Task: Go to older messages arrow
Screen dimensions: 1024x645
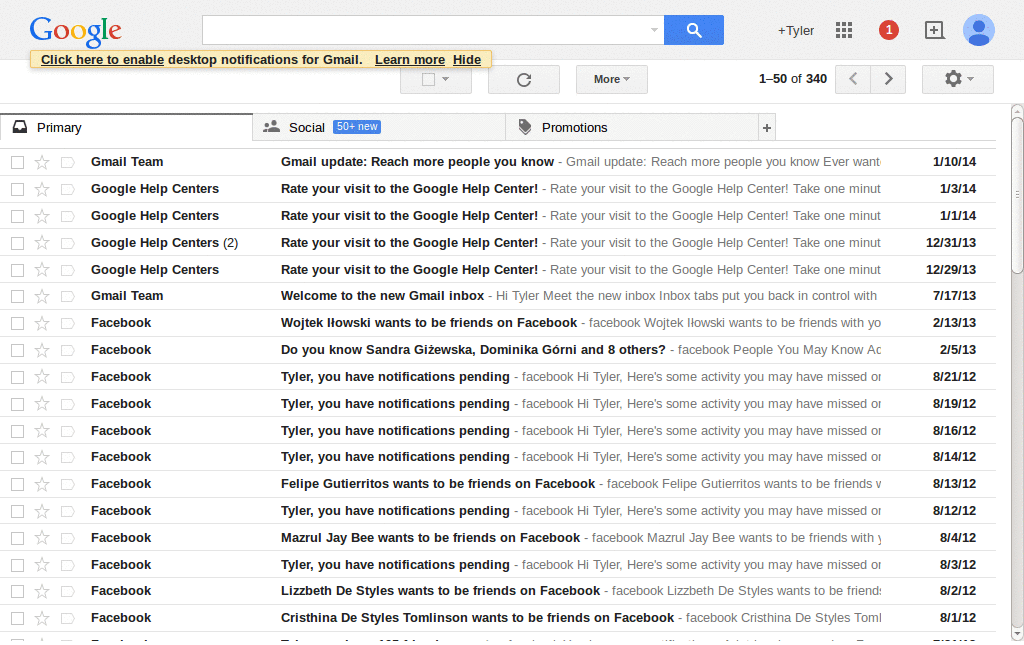Action: (888, 79)
